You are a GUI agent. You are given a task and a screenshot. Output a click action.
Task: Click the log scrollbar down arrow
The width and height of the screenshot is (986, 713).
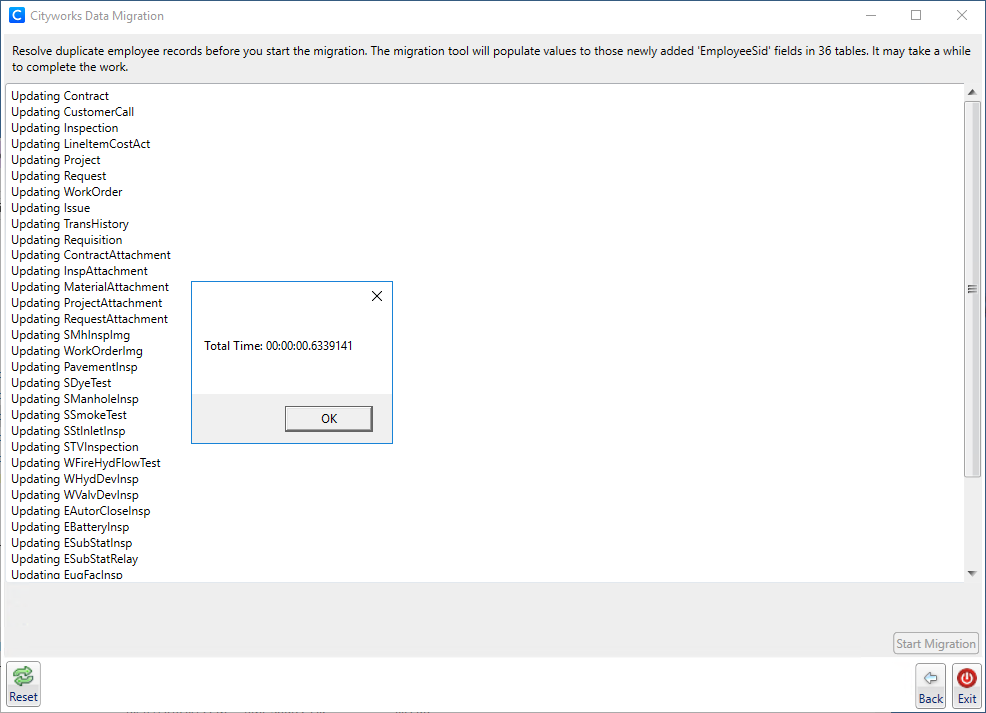pos(971,573)
